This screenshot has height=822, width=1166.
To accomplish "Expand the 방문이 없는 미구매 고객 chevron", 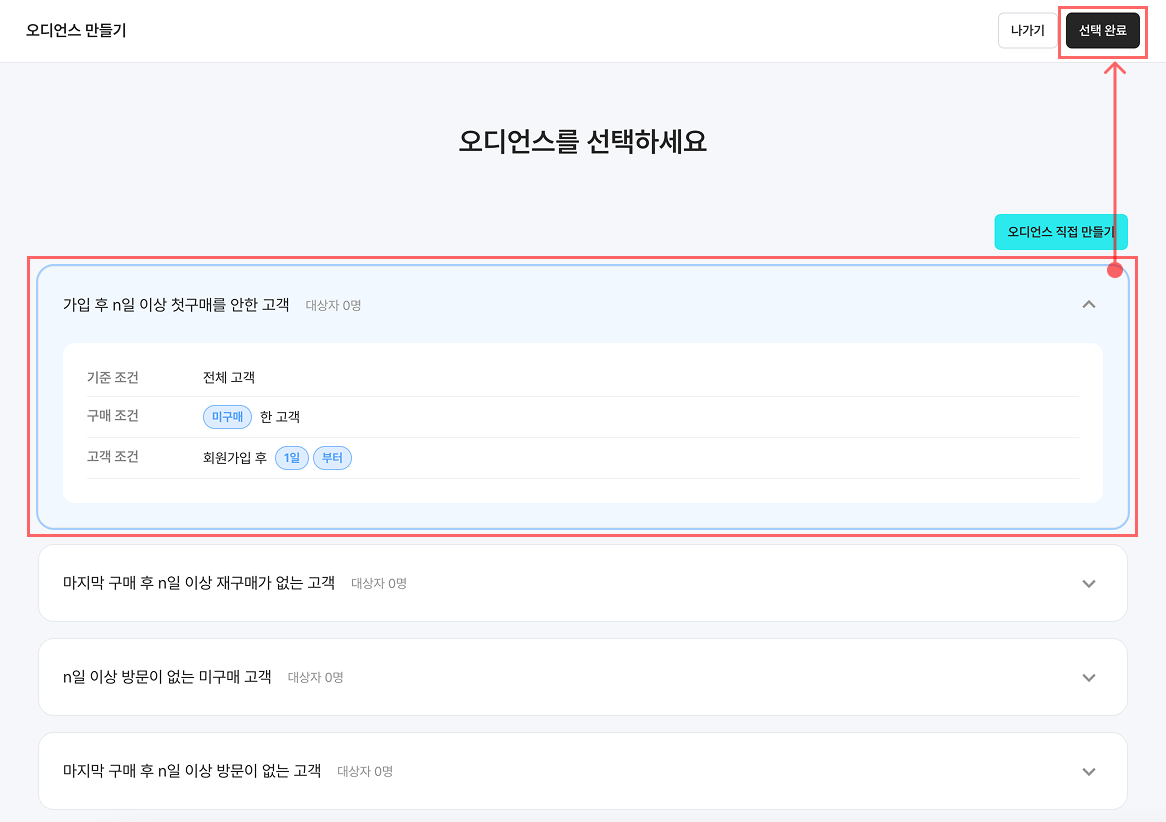I will (x=1089, y=677).
